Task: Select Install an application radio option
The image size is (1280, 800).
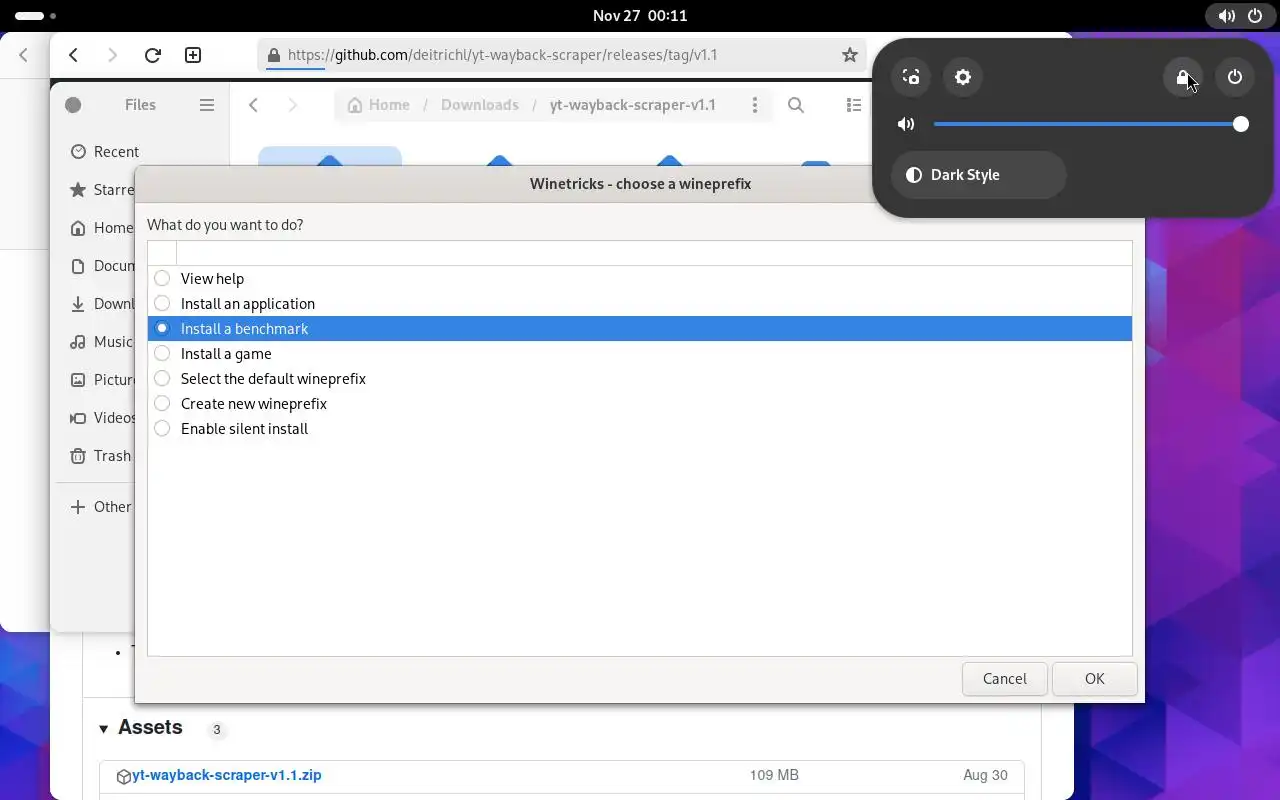Action: (162, 304)
